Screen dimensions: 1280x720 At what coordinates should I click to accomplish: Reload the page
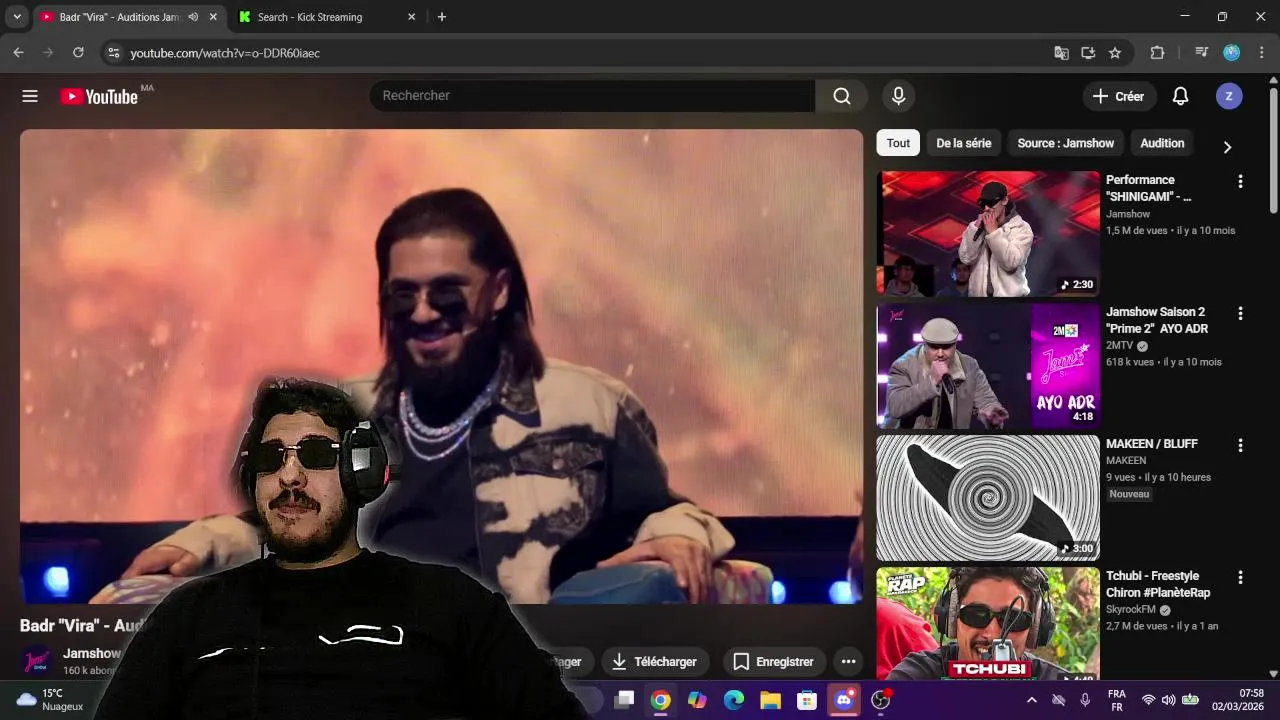77,53
